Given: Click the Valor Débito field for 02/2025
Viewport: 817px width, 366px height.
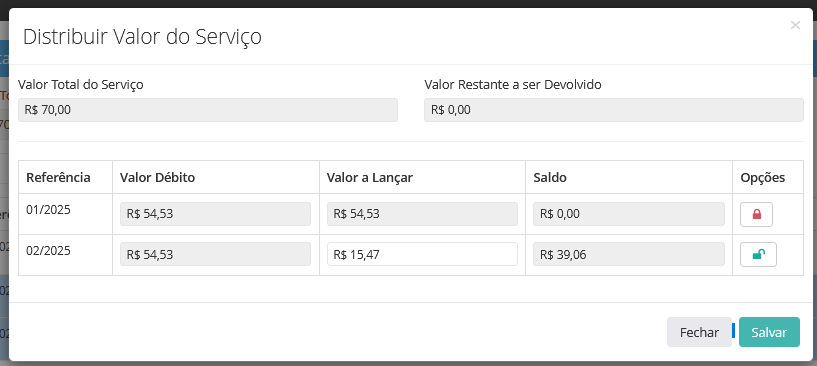Looking at the screenshot, I should pyautogui.click(x=216, y=254).
